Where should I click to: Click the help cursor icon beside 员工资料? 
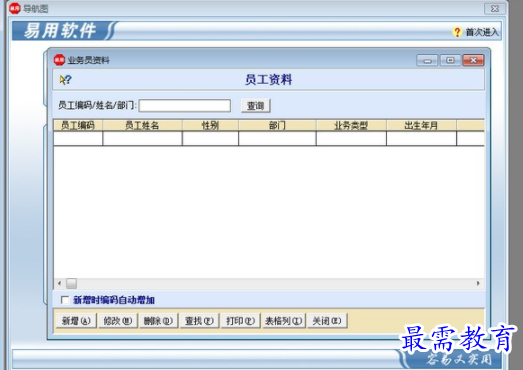click(65, 80)
